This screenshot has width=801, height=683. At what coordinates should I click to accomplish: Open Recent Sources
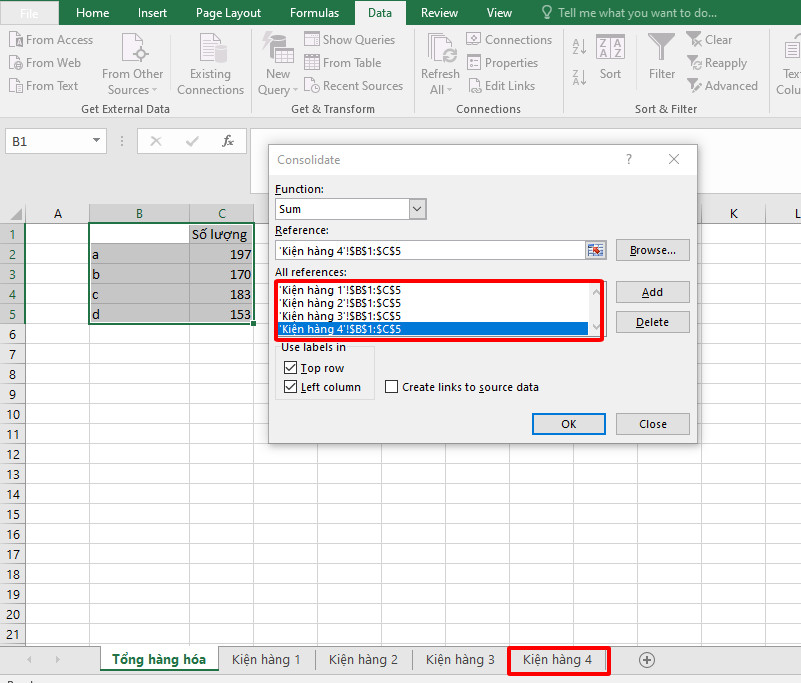354,86
